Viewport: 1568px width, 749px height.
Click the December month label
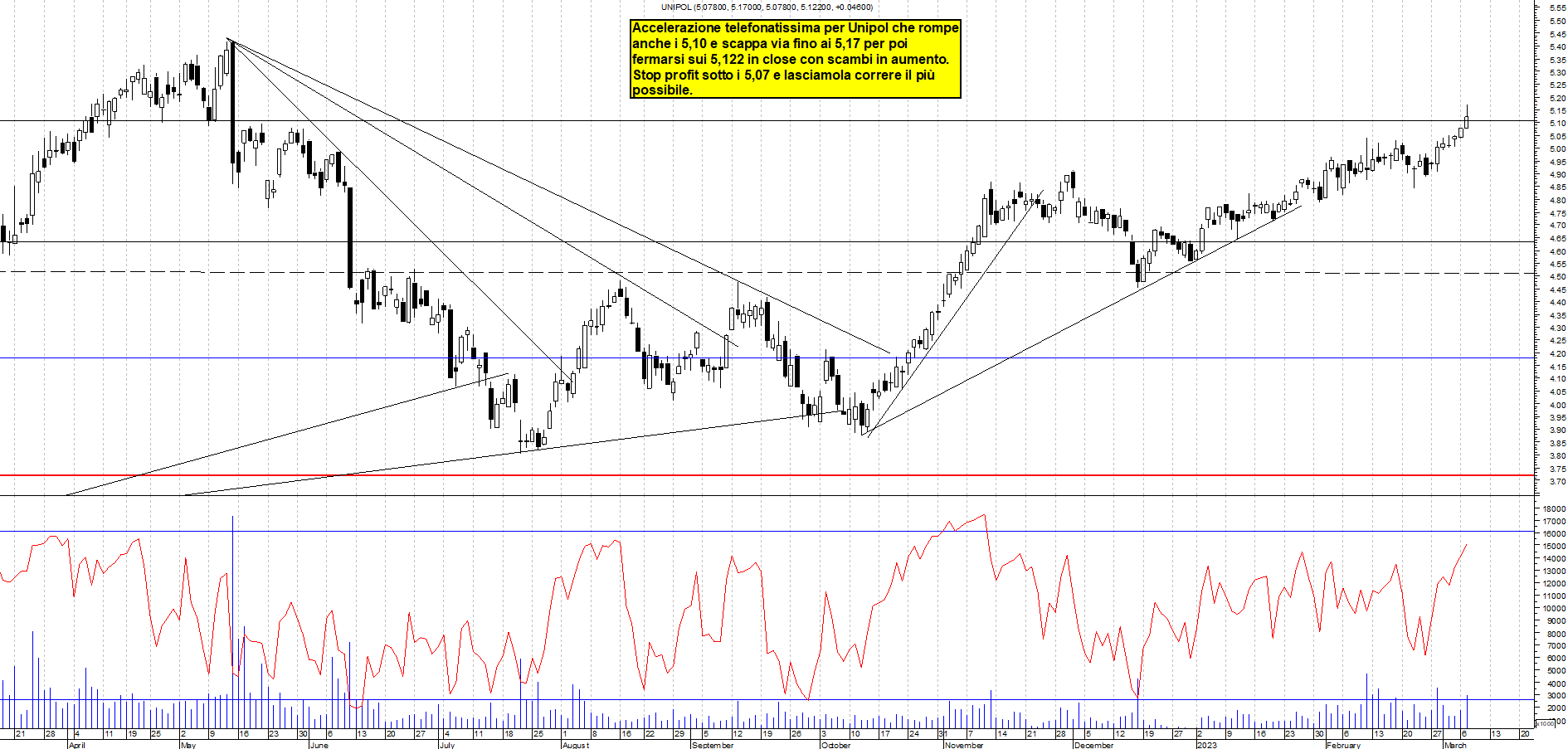tap(1093, 745)
